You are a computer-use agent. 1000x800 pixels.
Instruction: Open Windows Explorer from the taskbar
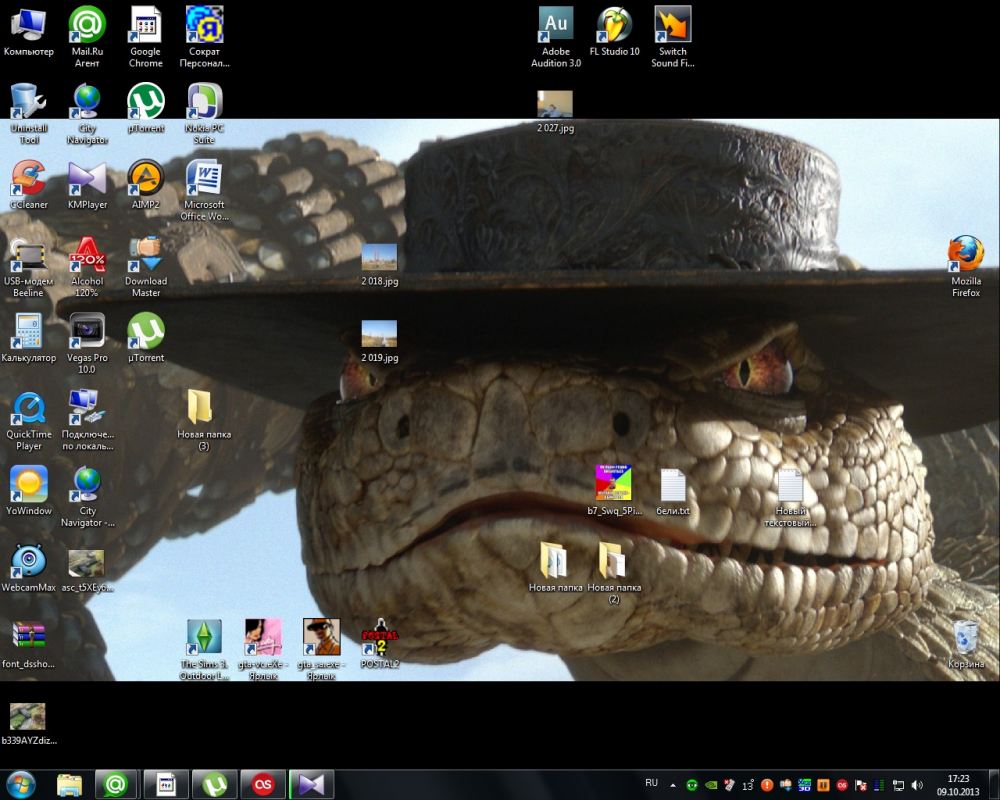(x=69, y=784)
